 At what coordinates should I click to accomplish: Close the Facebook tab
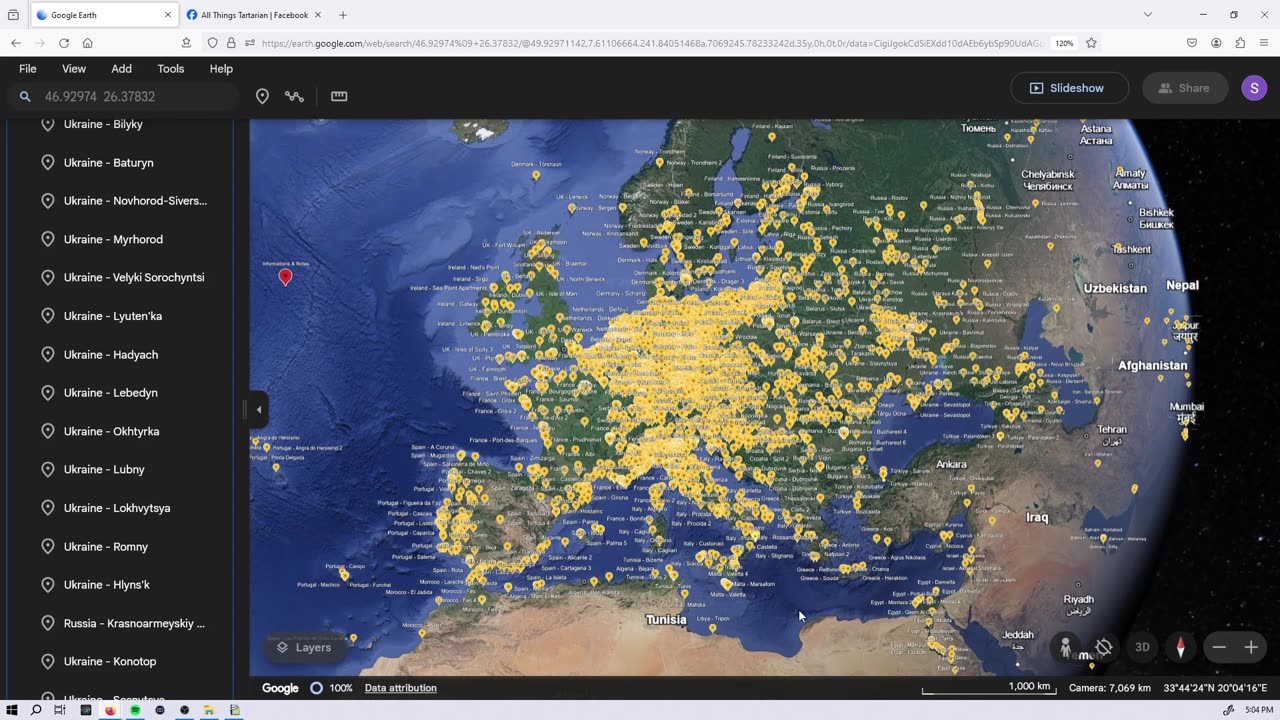(x=318, y=15)
